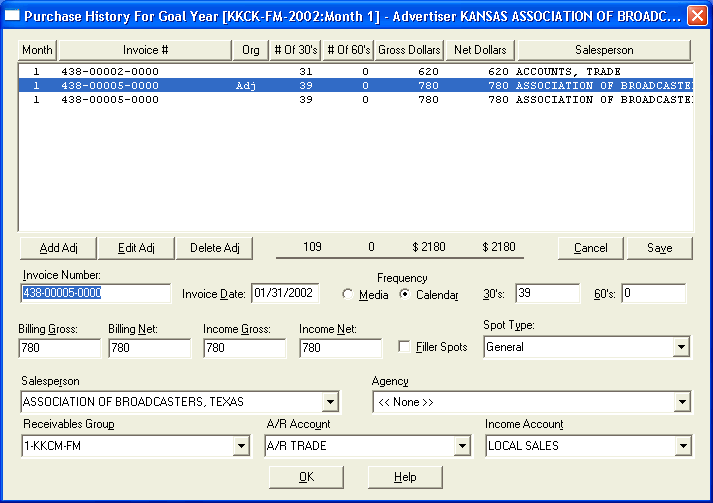Click the Income Net input field
The height and width of the screenshot is (503, 713).
(341, 348)
